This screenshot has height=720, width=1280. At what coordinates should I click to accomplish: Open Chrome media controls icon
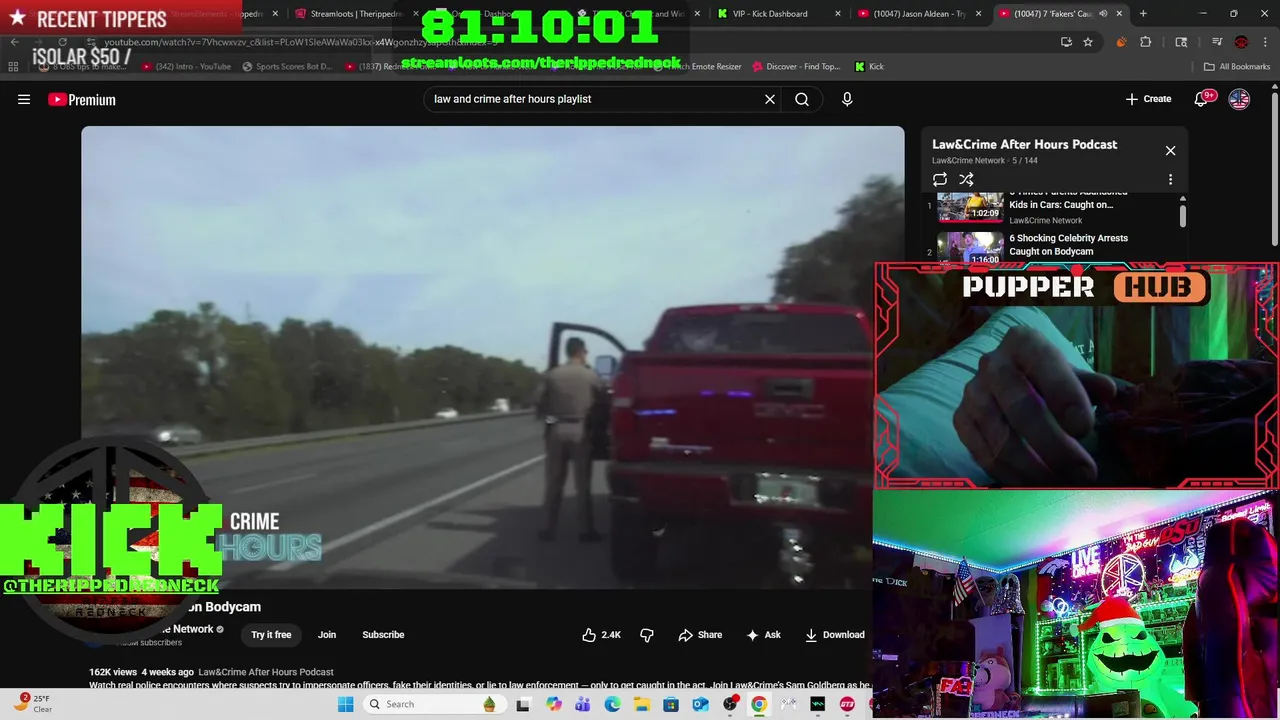(x=1217, y=42)
